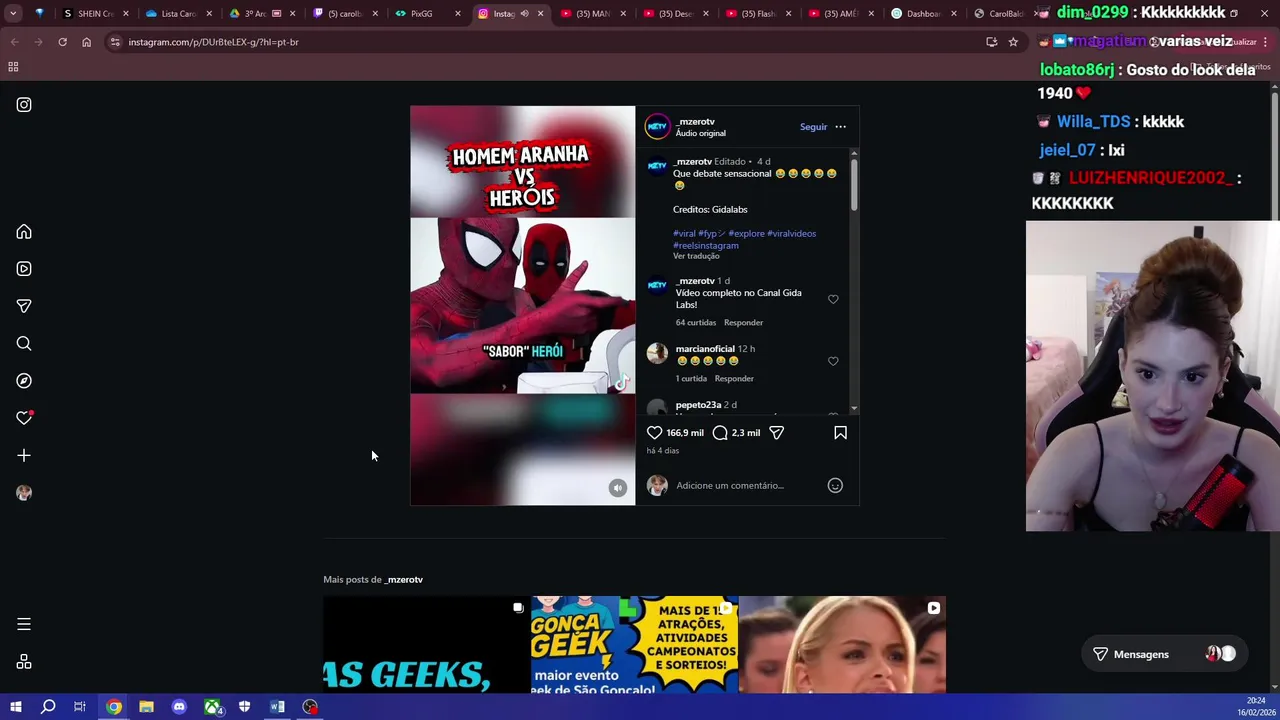This screenshot has width=1280, height=720.
Task: Switch to the SHEIN browser tab
Action: [96, 14]
